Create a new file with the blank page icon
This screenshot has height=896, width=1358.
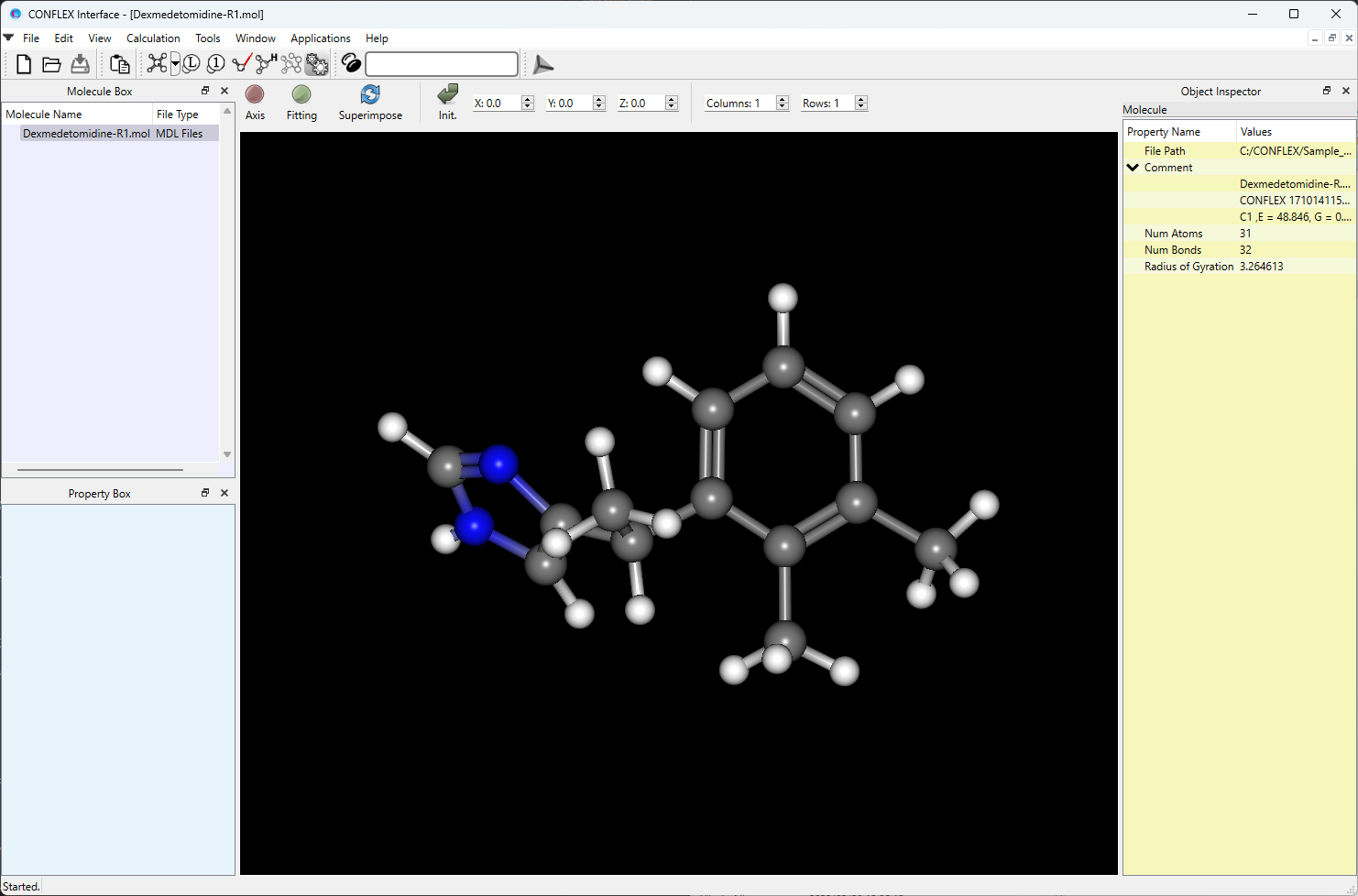[x=24, y=64]
